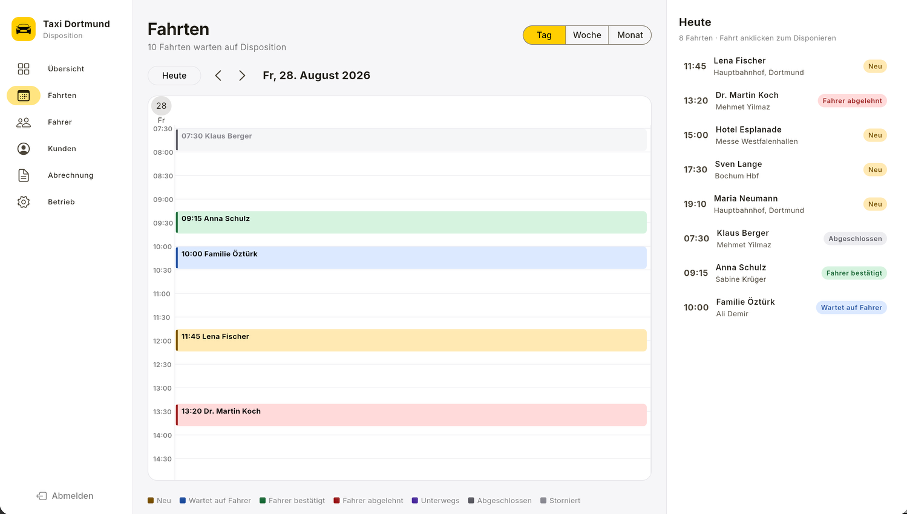
Task: Click Abmelden to log out
Action: tap(65, 496)
